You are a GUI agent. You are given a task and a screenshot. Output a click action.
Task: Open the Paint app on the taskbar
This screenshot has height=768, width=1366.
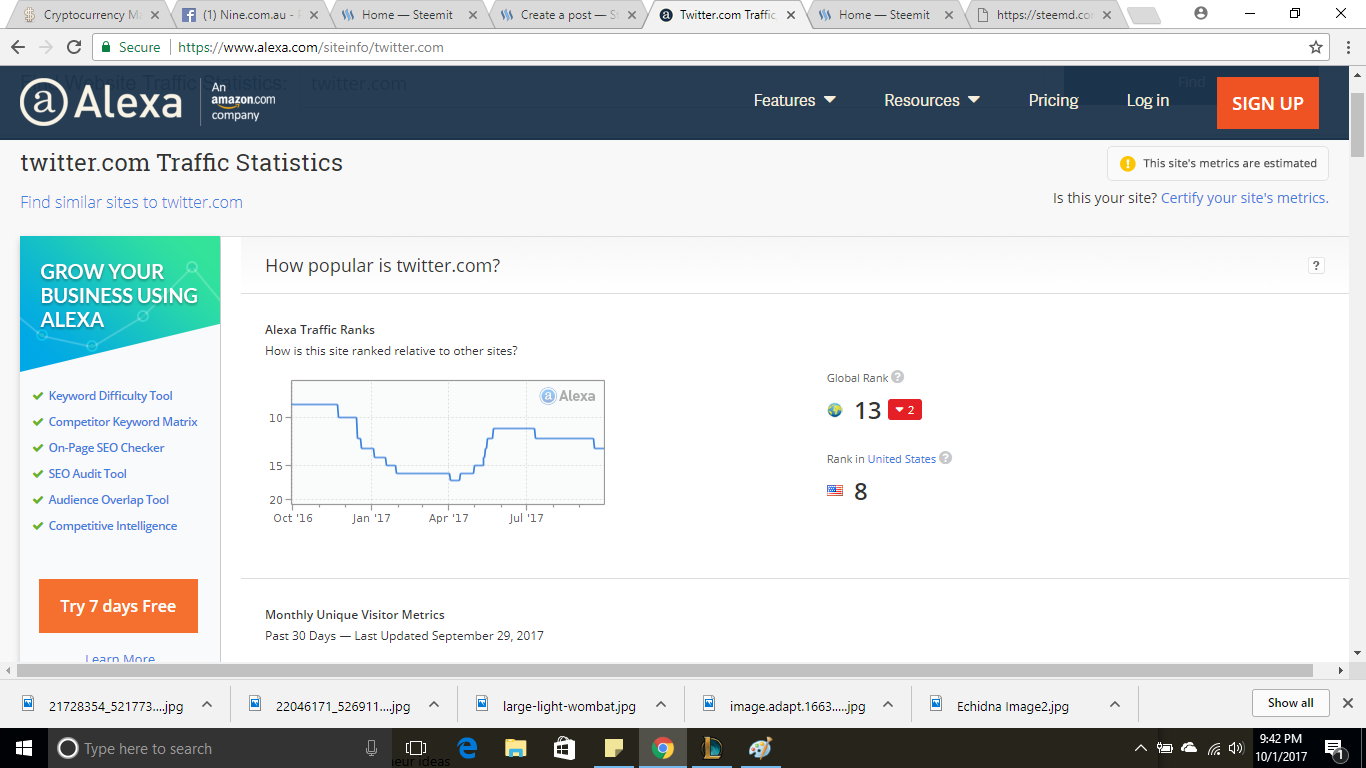(760, 748)
